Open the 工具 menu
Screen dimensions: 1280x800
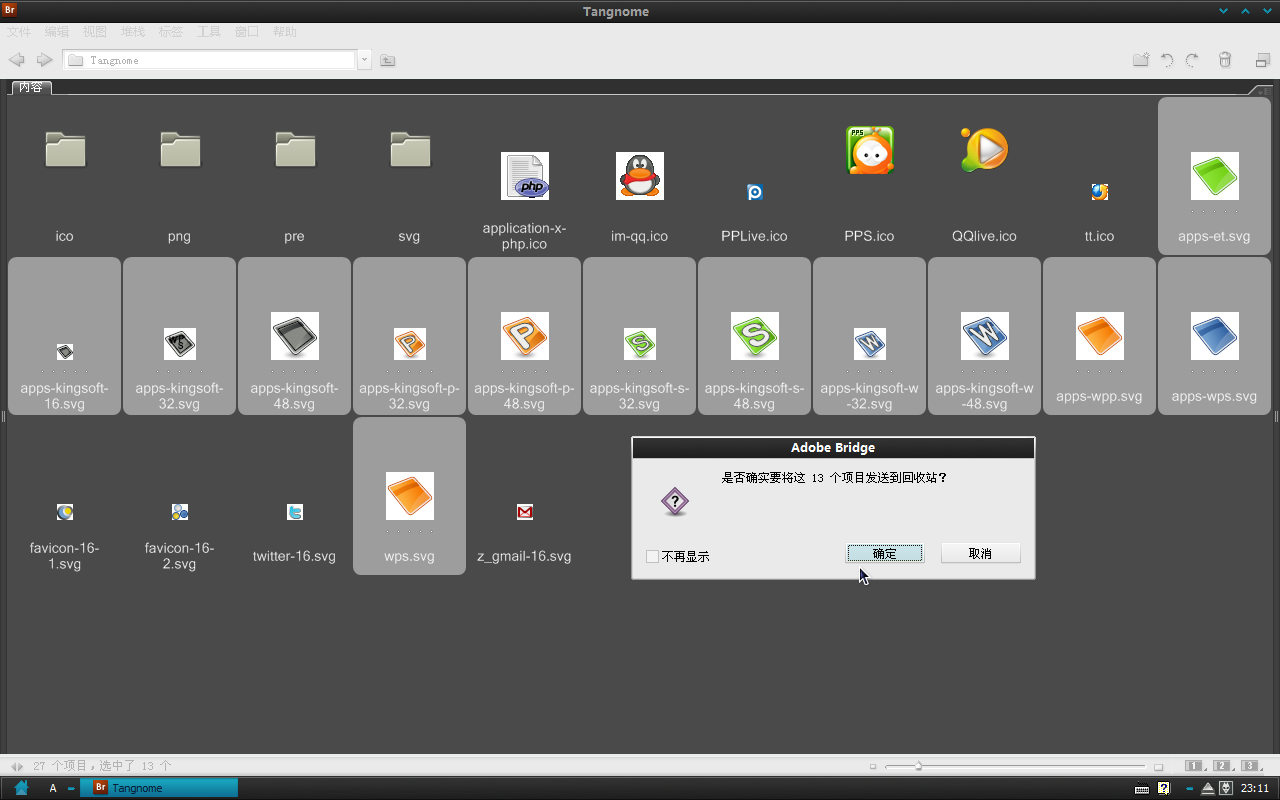(209, 32)
